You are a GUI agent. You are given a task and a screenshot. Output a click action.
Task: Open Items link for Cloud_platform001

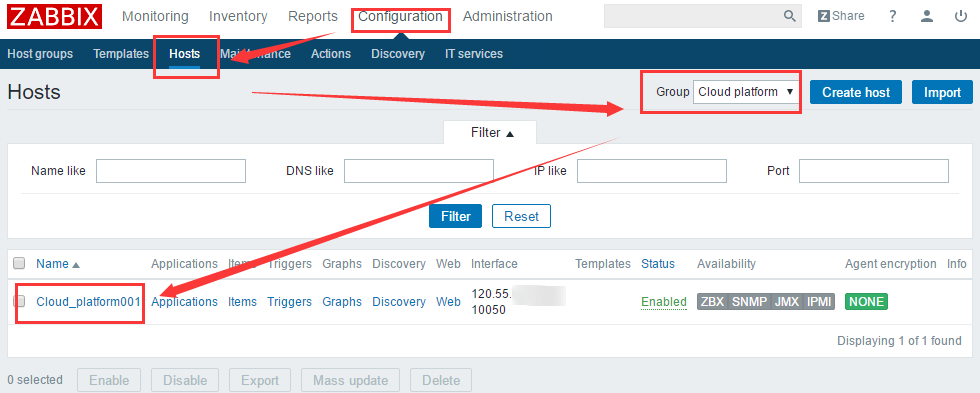pyautogui.click(x=242, y=302)
